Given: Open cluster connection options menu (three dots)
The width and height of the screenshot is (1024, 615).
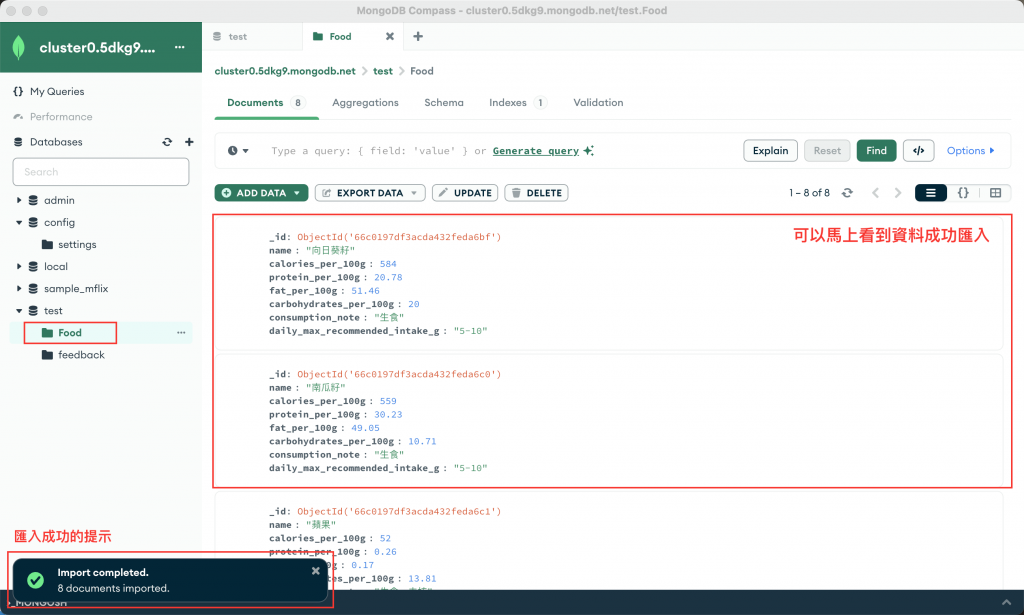Looking at the screenshot, I should click(180, 47).
